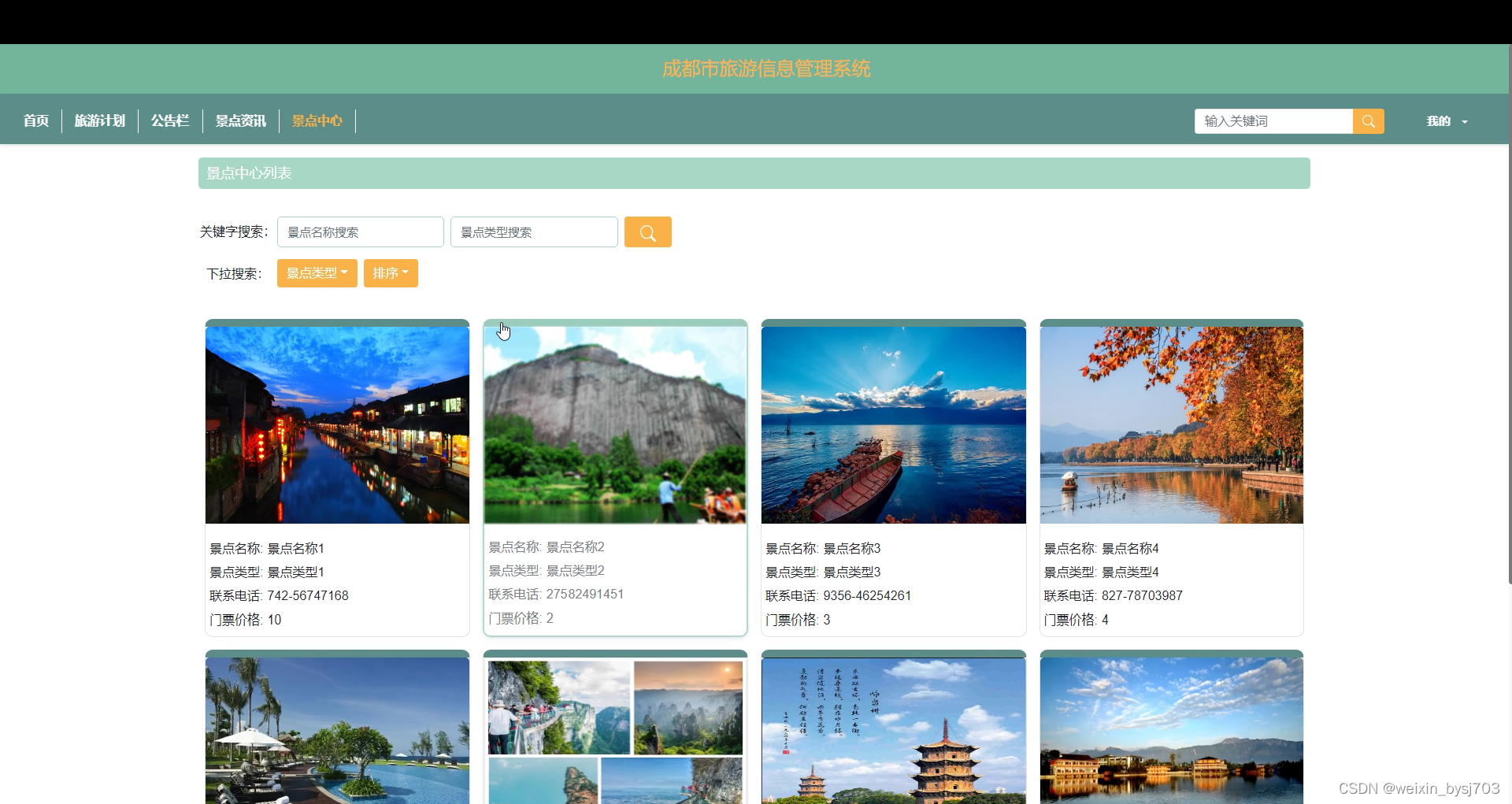Open the resort pool photo in second row
This screenshot has height=804, width=1512.
coord(337,731)
